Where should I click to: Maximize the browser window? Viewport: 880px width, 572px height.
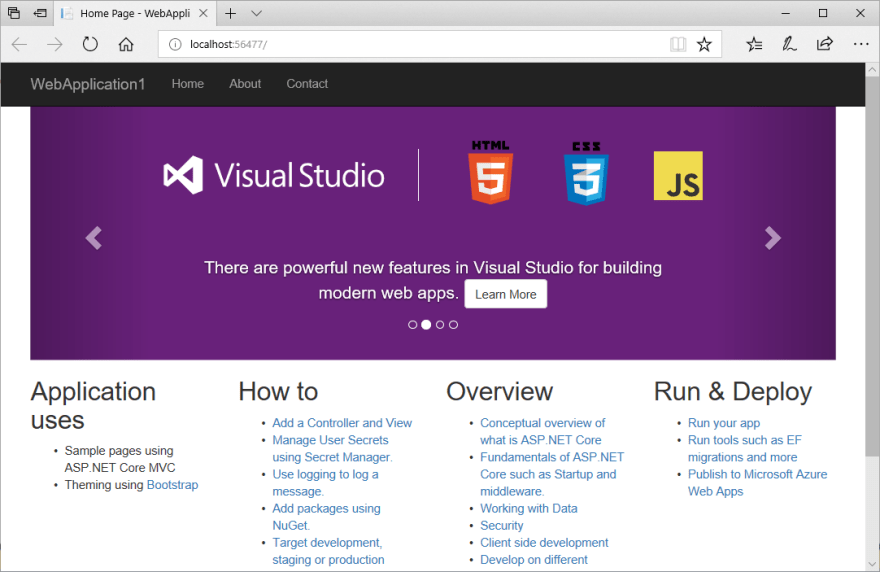[x=823, y=13]
